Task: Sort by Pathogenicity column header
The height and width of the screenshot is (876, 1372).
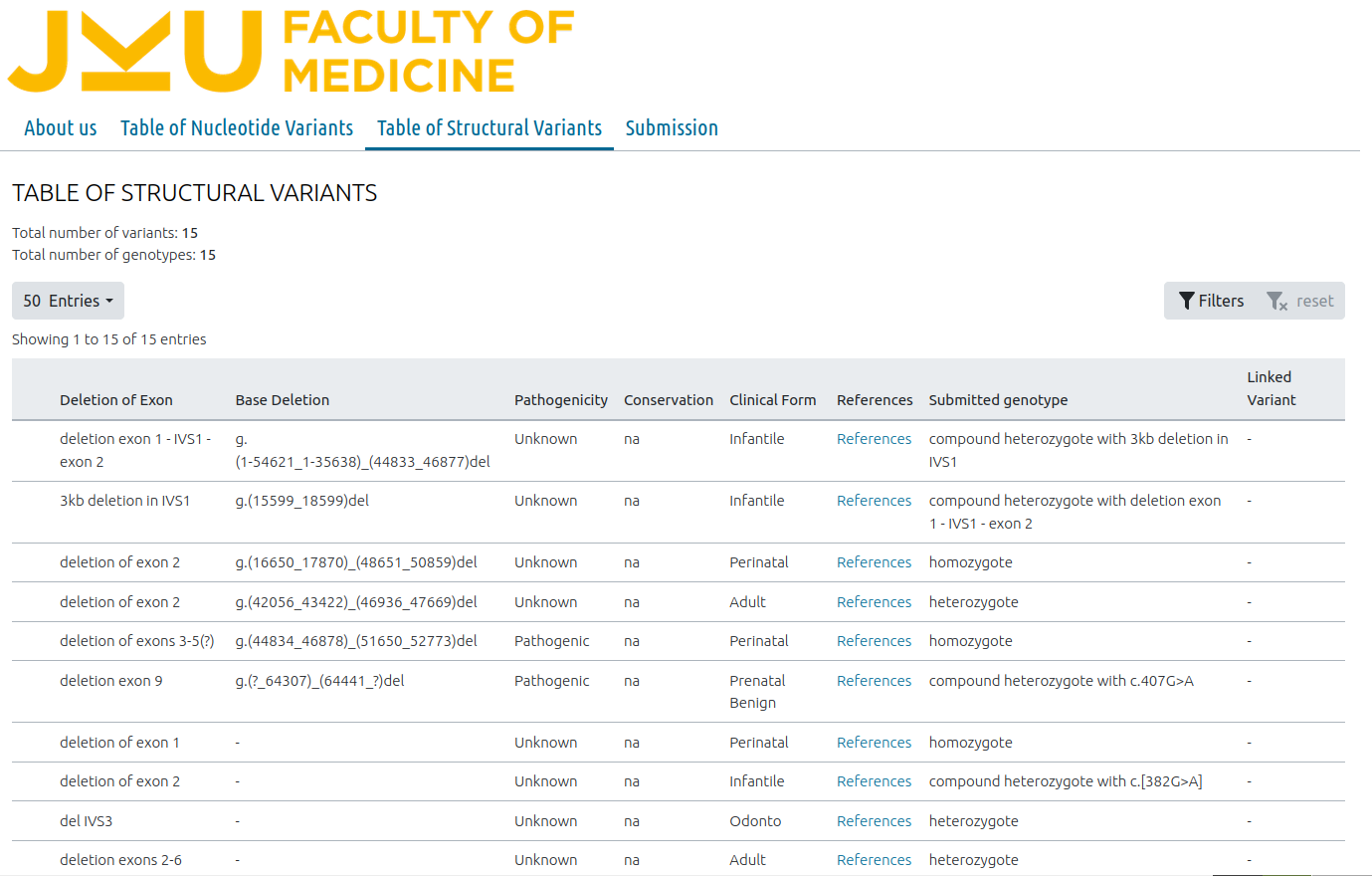Action: (560, 400)
